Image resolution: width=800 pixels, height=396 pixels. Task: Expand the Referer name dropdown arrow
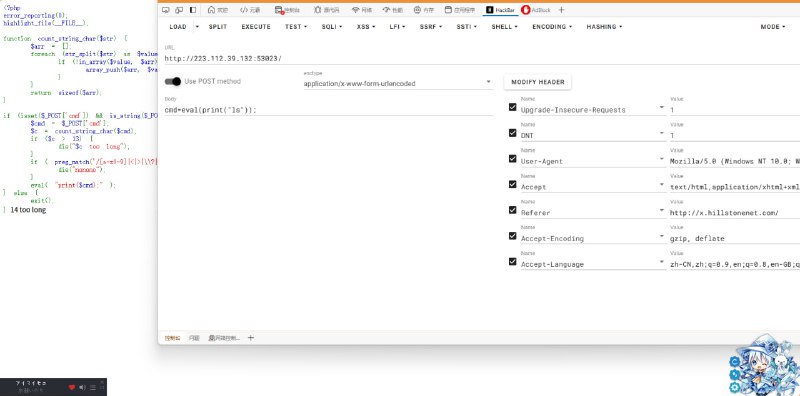[x=662, y=210]
